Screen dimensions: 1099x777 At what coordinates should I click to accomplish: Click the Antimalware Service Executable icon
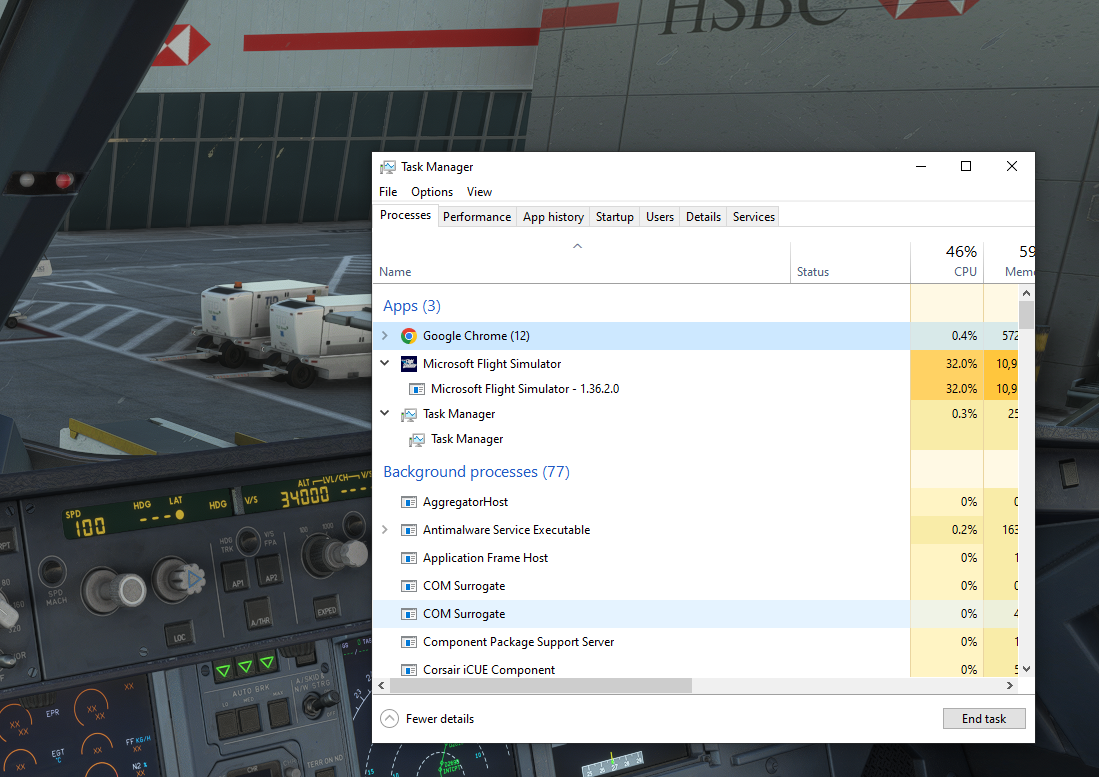coord(409,530)
